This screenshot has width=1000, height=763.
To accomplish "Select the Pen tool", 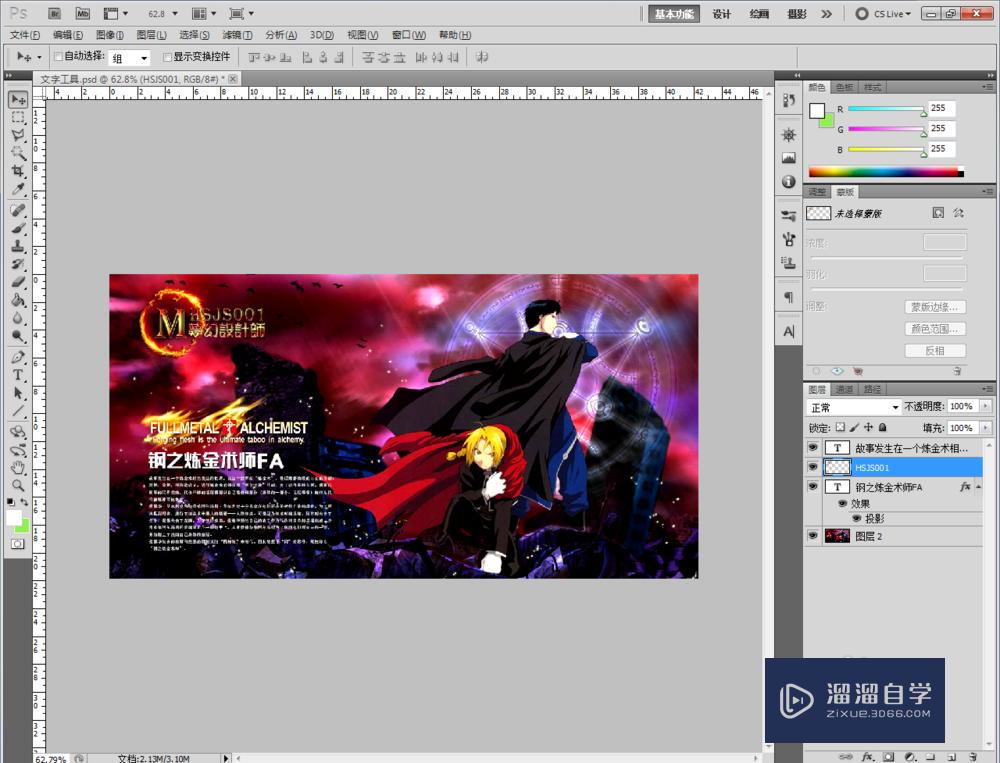I will tap(18, 357).
